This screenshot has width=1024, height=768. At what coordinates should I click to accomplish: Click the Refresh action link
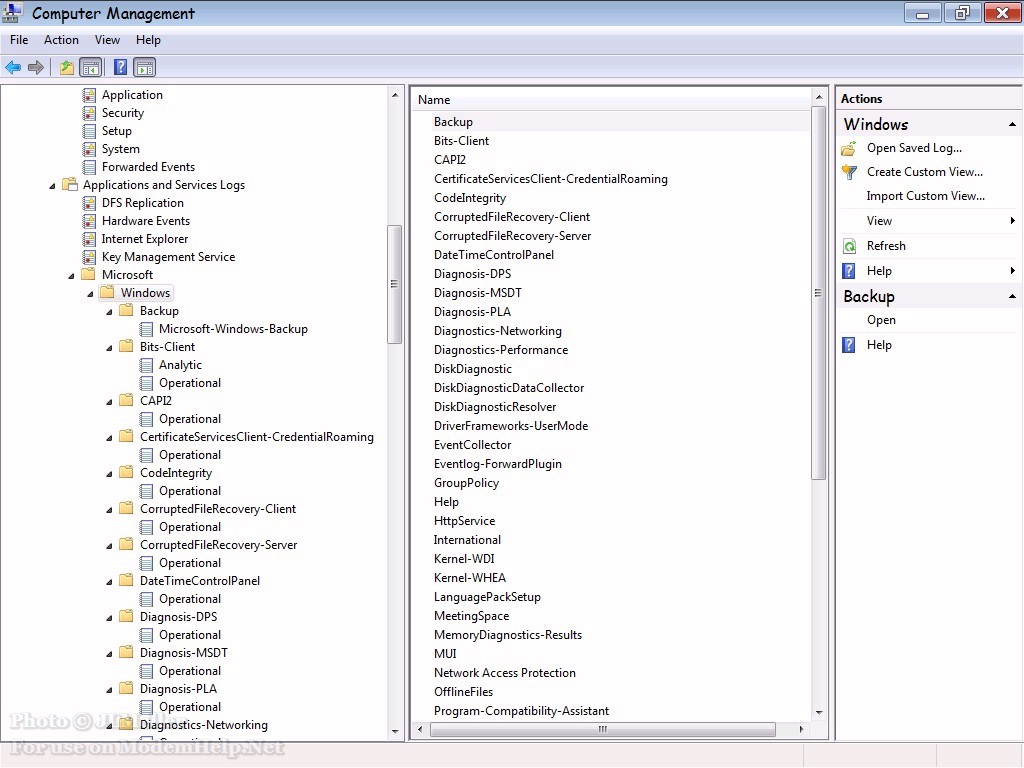click(x=886, y=246)
